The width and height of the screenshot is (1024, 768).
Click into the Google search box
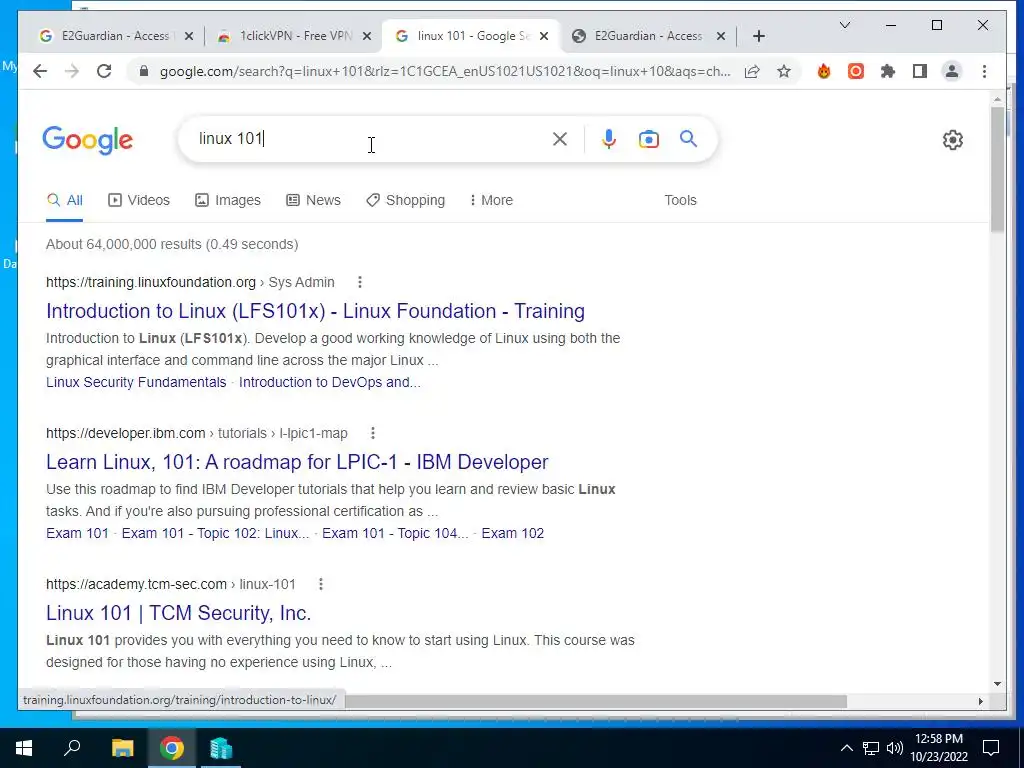click(372, 139)
